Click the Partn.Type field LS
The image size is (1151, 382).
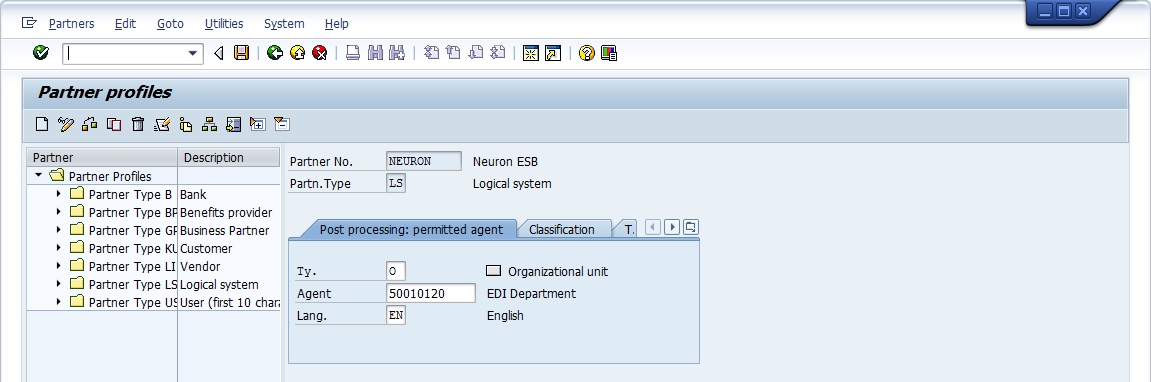[x=396, y=183]
